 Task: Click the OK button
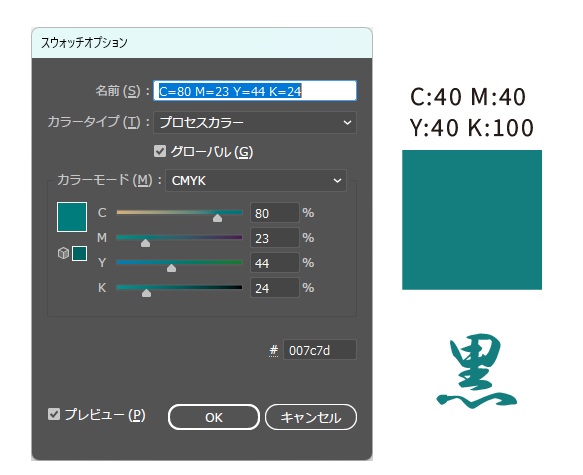[x=214, y=417]
